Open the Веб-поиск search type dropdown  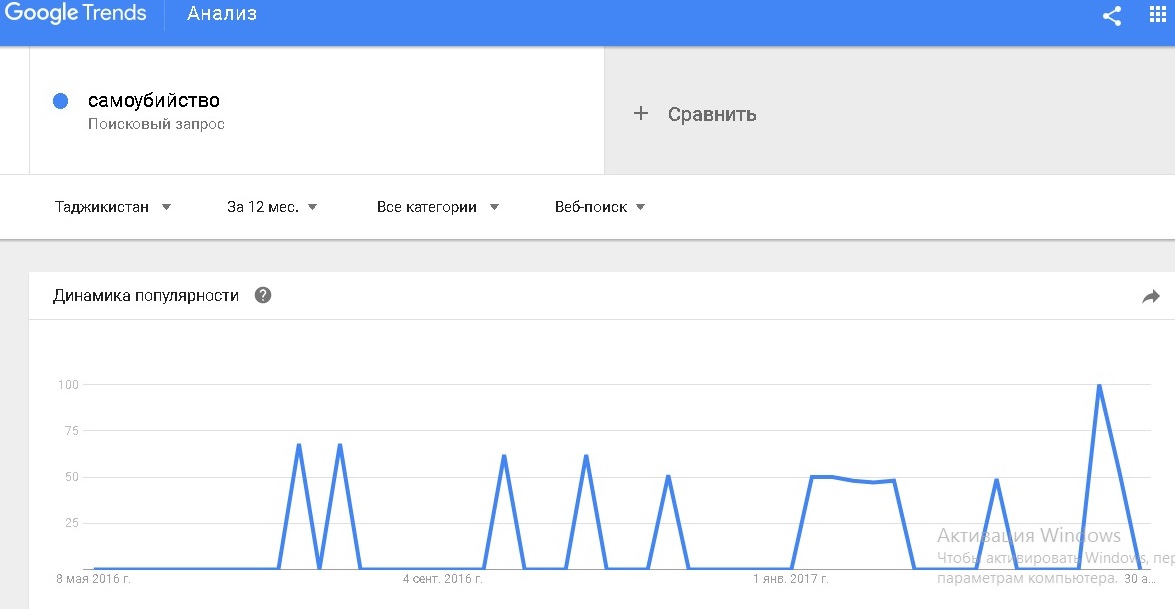tap(600, 207)
